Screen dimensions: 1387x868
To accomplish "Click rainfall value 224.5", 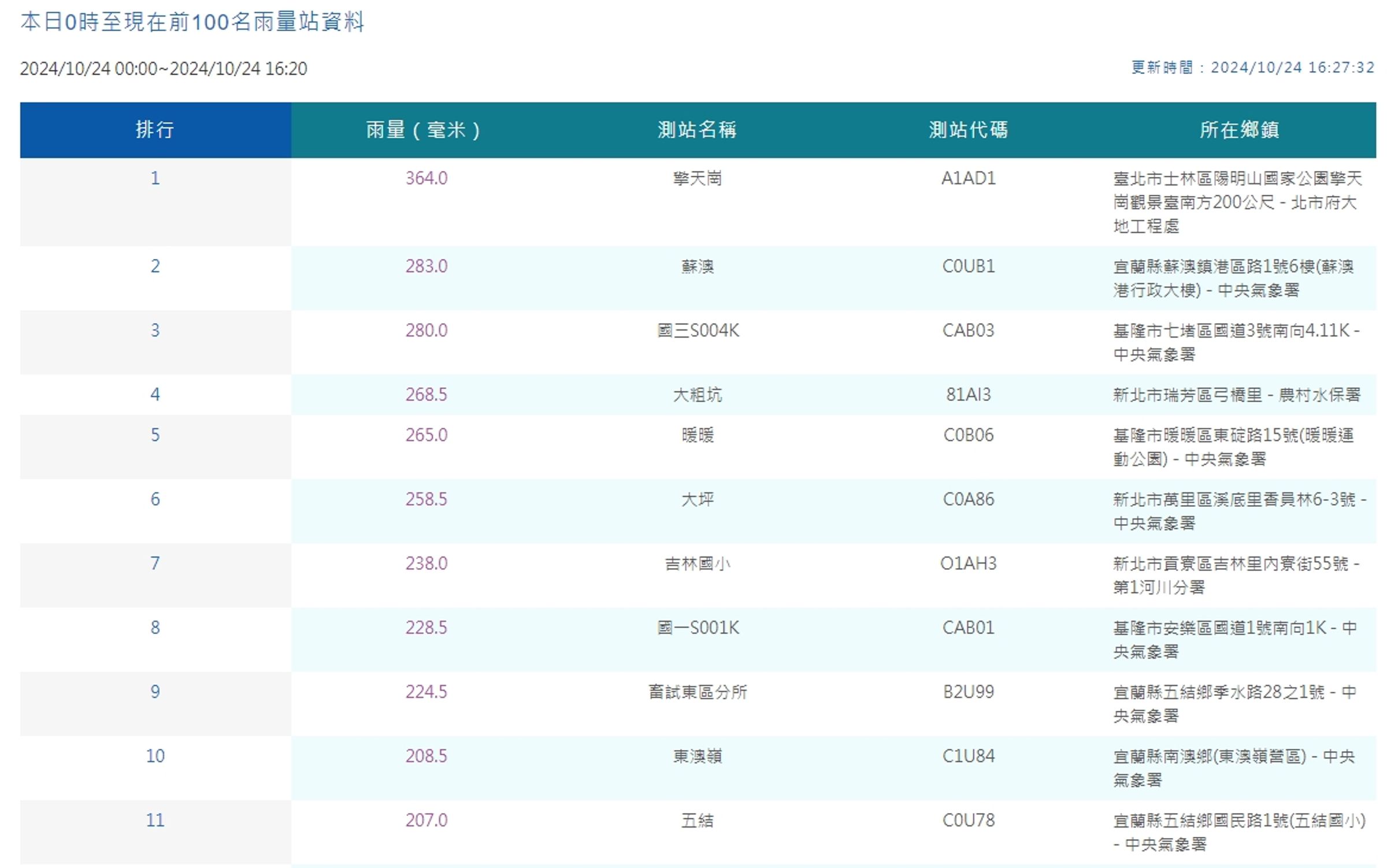I will [427, 691].
